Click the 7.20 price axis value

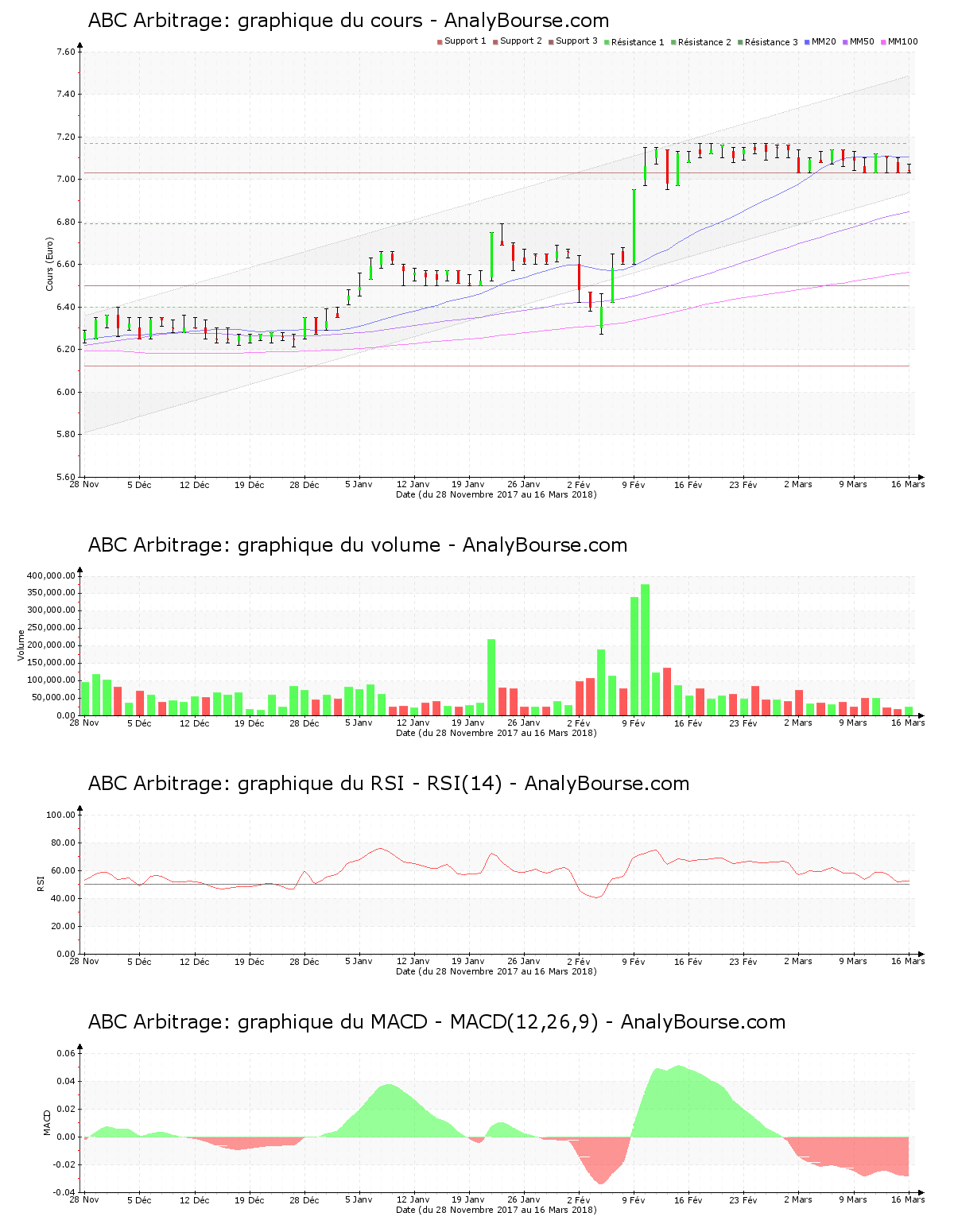point(66,137)
